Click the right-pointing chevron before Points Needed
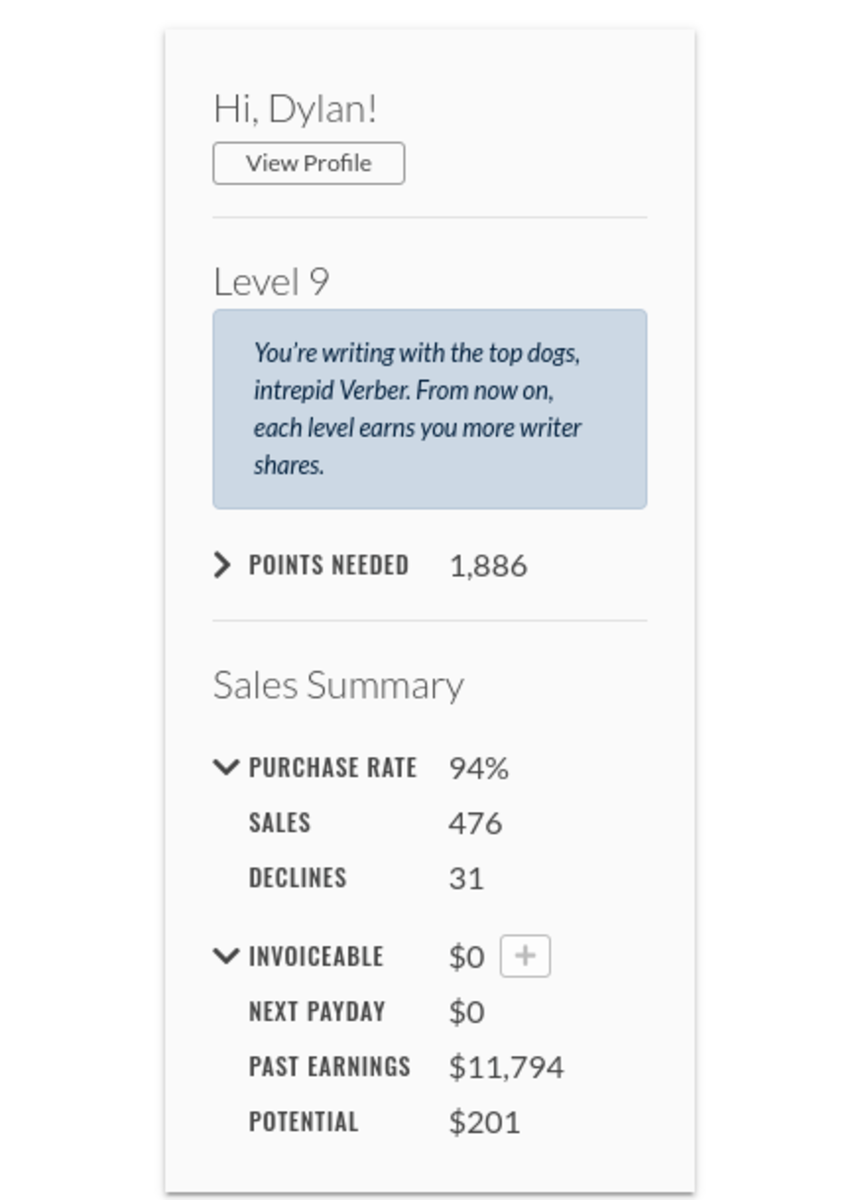This screenshot has height=1200, width=858. tap(223, 564)
